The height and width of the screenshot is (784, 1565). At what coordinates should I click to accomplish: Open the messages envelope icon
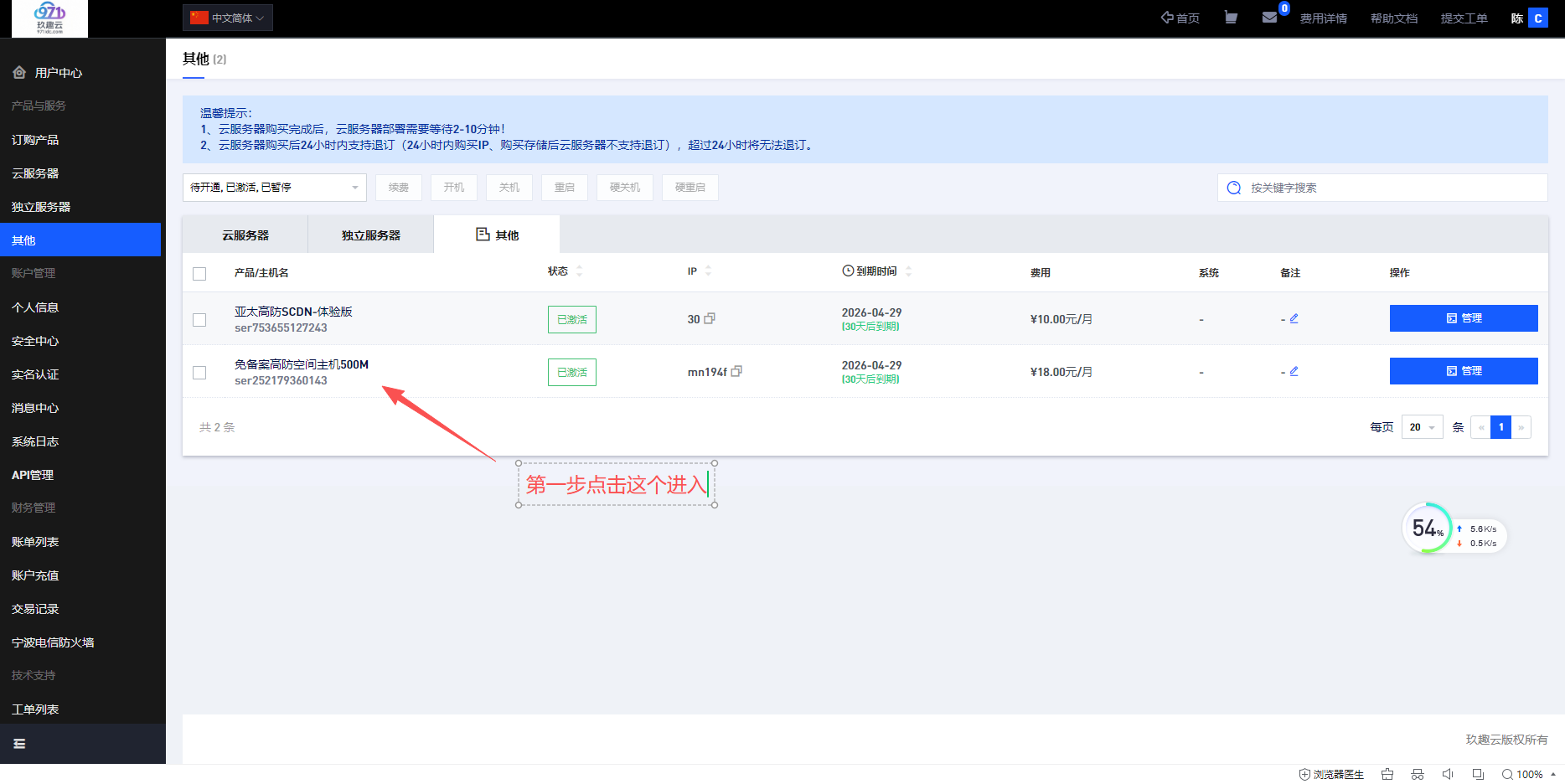click(1269, 18)
